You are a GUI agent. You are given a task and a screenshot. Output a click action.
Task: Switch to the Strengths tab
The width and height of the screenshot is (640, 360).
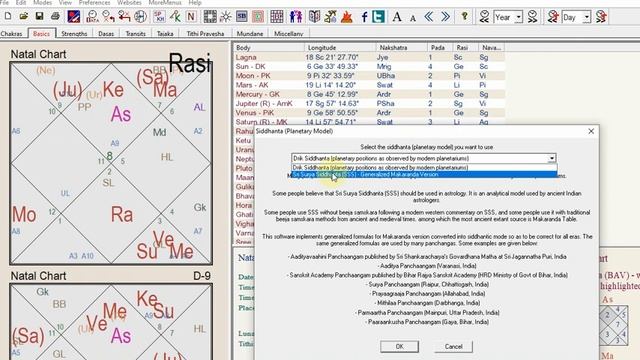point(74,33)
